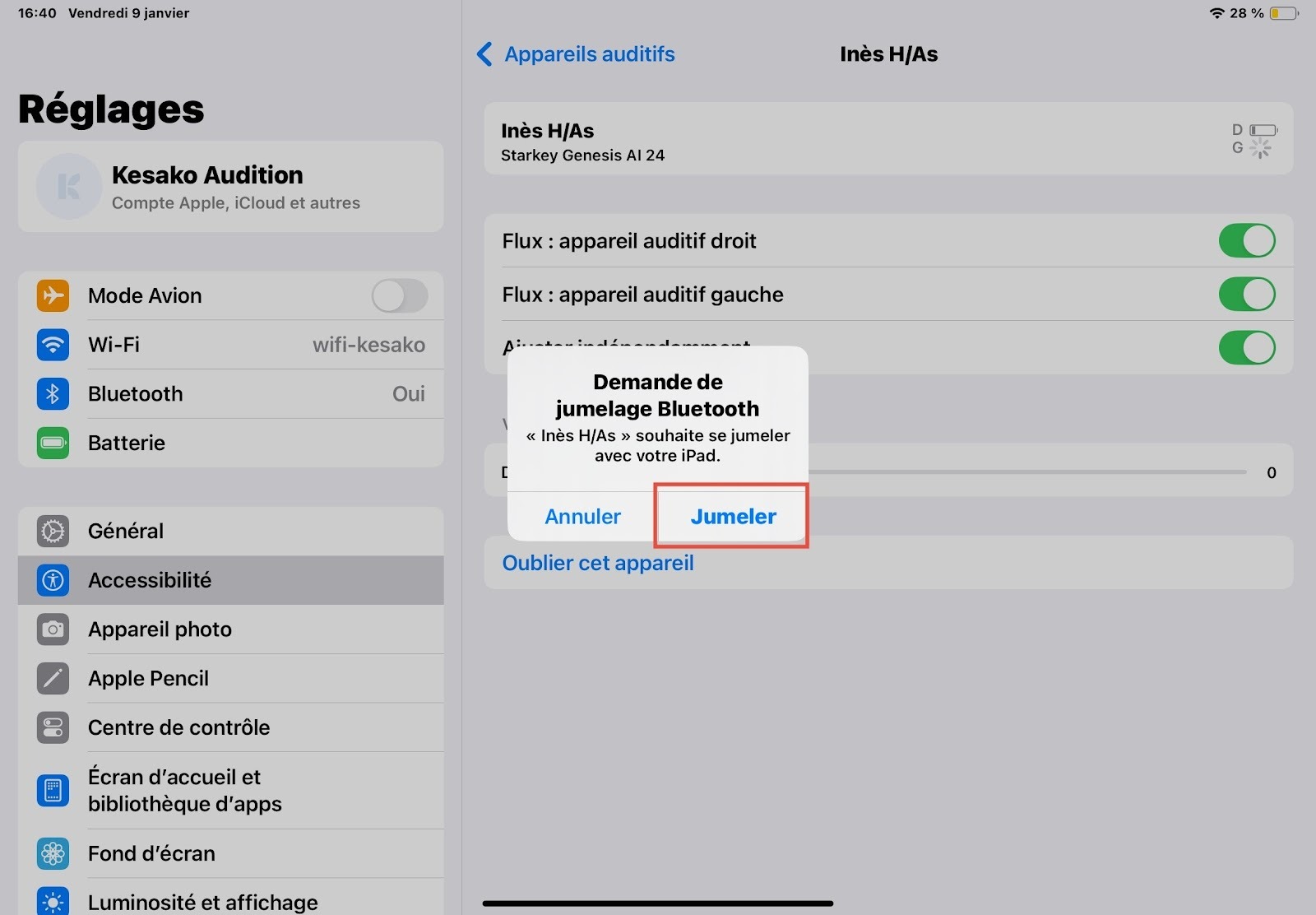Tap the home indicator bar
Viewport: 1316px width, 915px height.
click(658, 903)
